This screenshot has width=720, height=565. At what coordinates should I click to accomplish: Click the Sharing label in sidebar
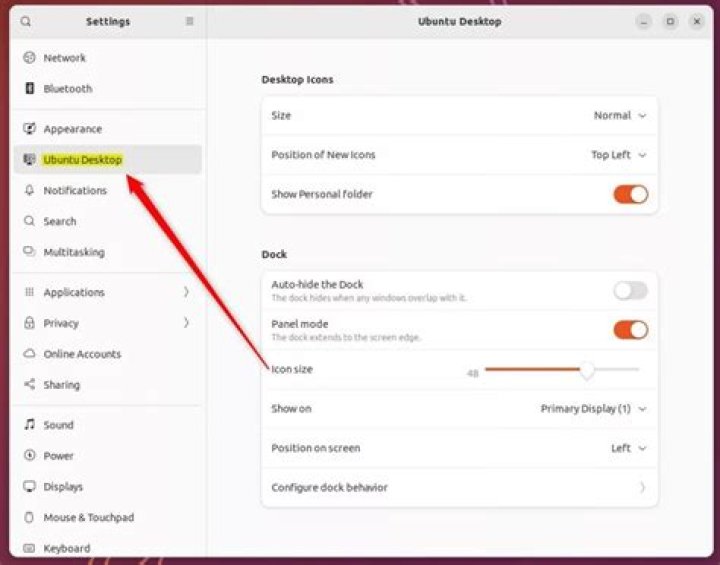tap(62, 384)
